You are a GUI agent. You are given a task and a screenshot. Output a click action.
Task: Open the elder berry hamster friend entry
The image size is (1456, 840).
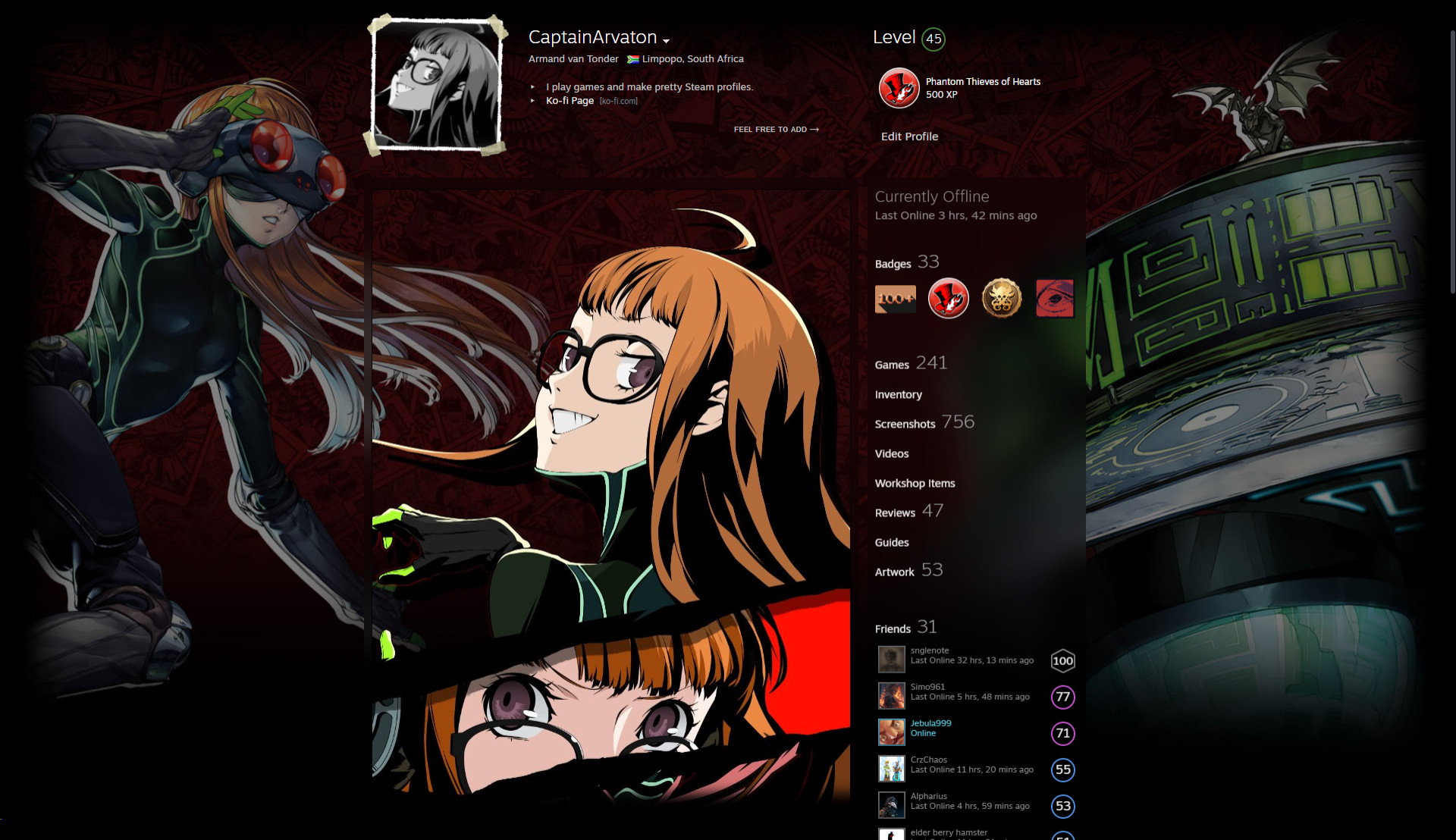point(949,832)
